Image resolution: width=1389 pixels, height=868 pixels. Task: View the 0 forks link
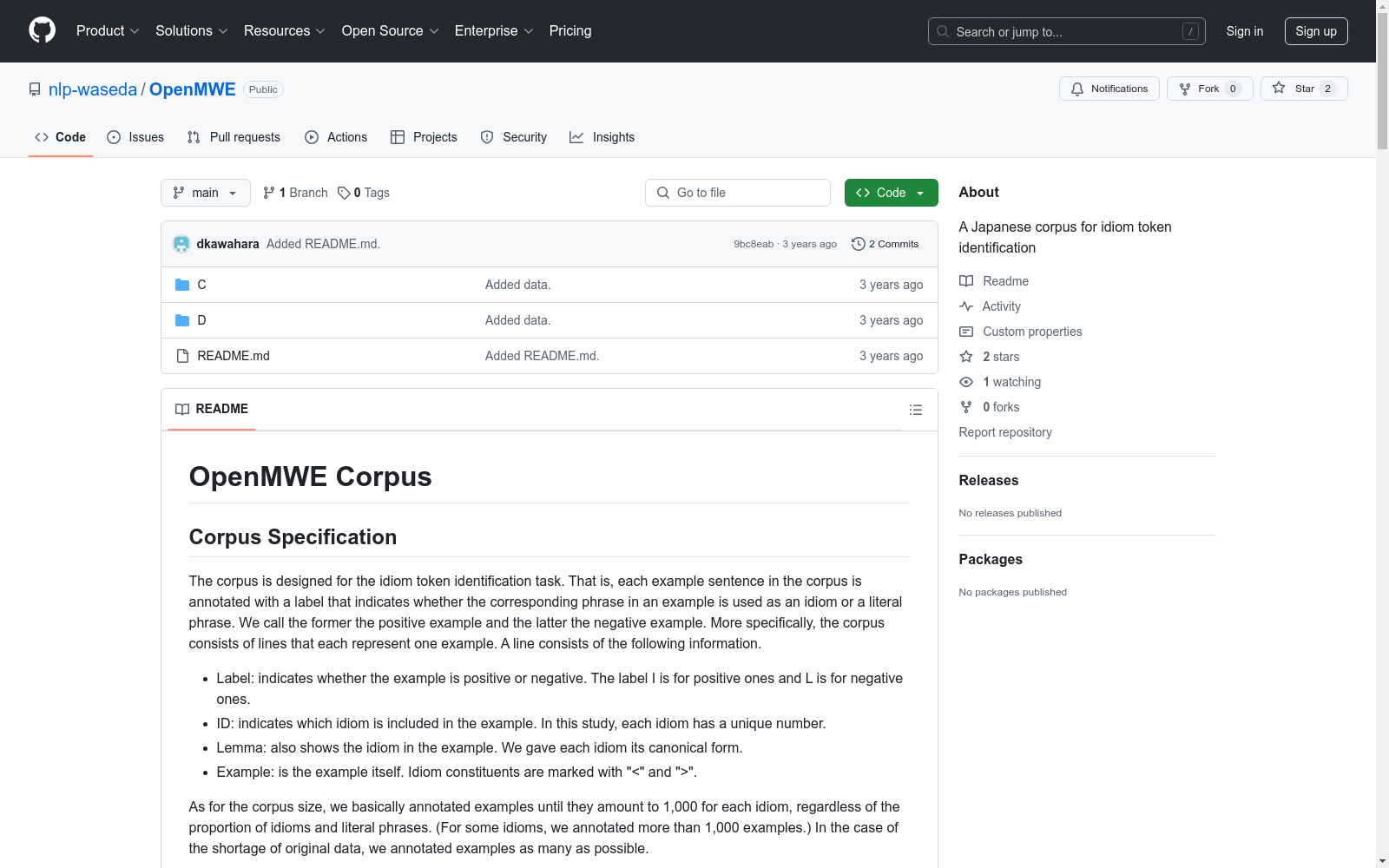coord(990,407)
